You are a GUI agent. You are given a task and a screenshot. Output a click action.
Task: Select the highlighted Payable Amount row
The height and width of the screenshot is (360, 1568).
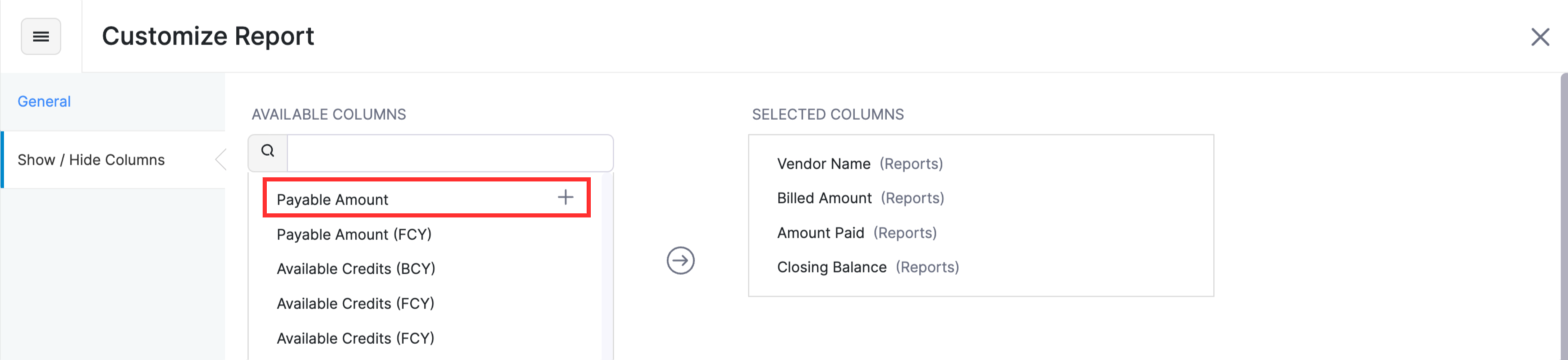point(332,199)
